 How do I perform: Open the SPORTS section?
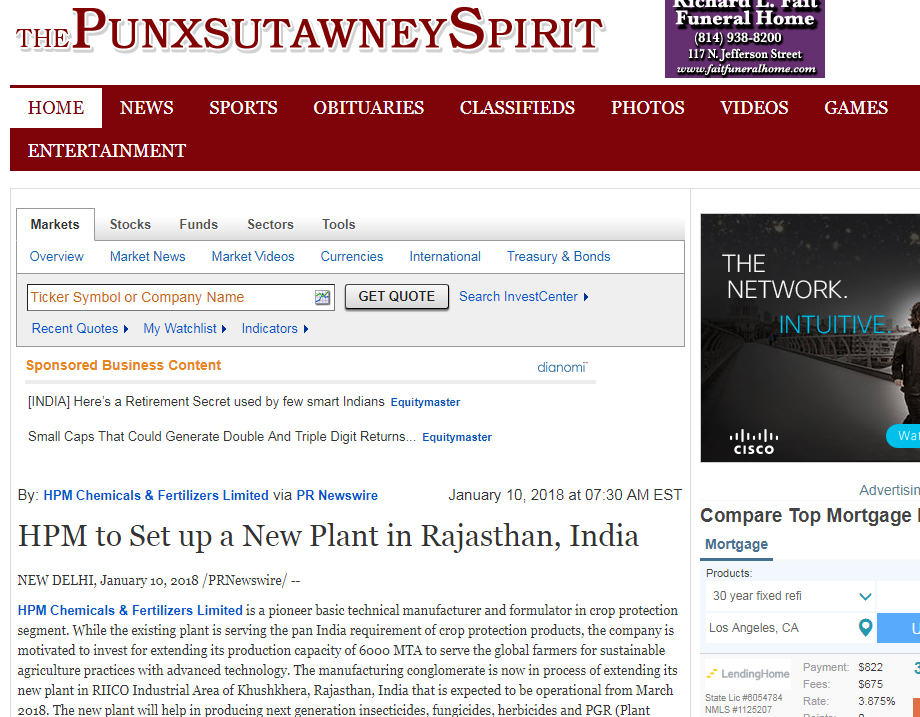coord(243,108)
